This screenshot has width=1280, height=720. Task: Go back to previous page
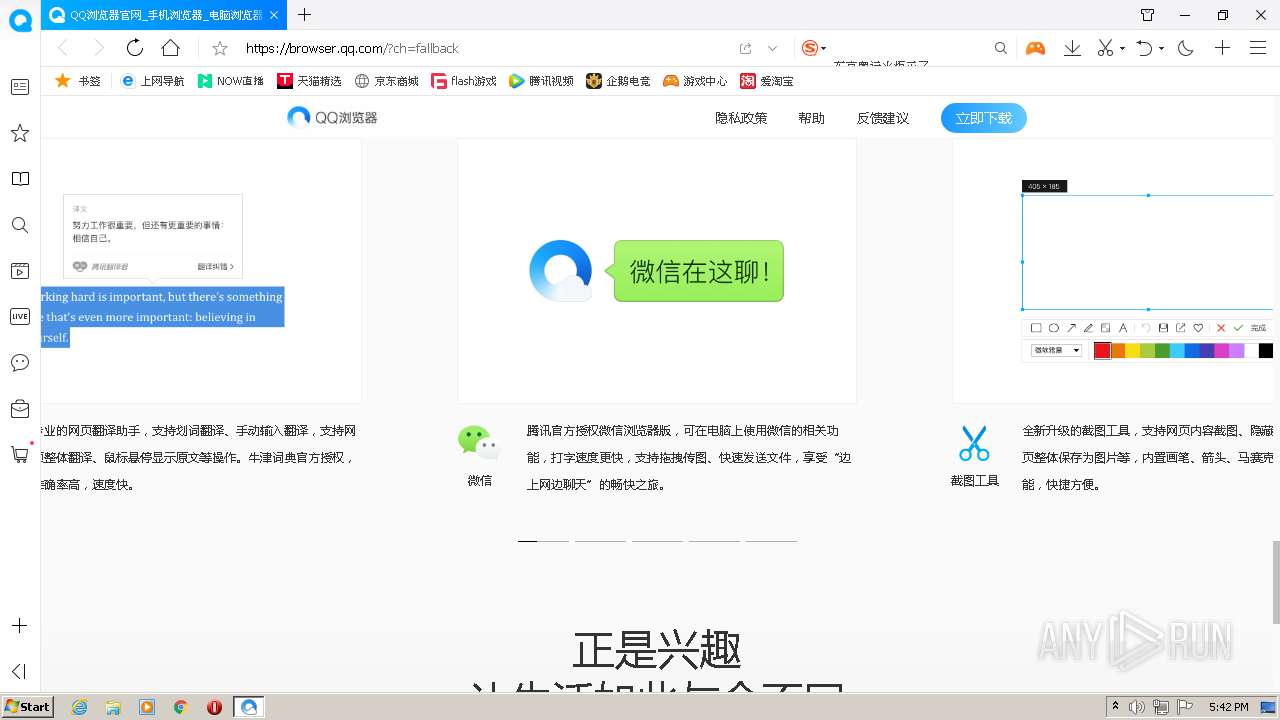coord(62,48)
